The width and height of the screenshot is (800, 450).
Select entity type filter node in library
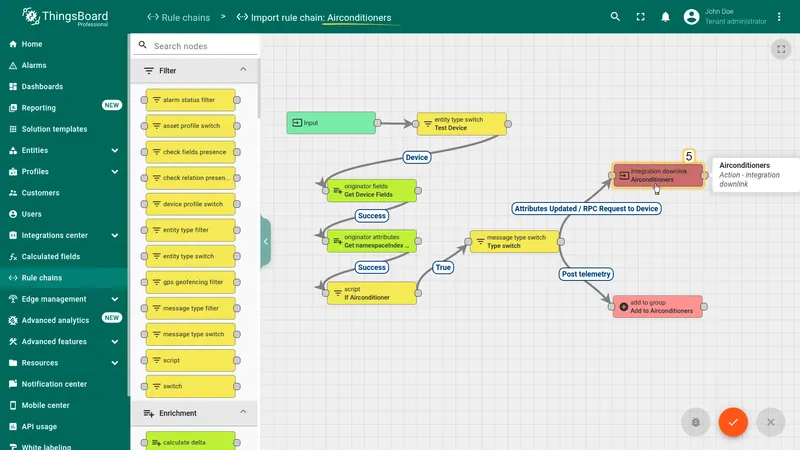coord(190,230)
